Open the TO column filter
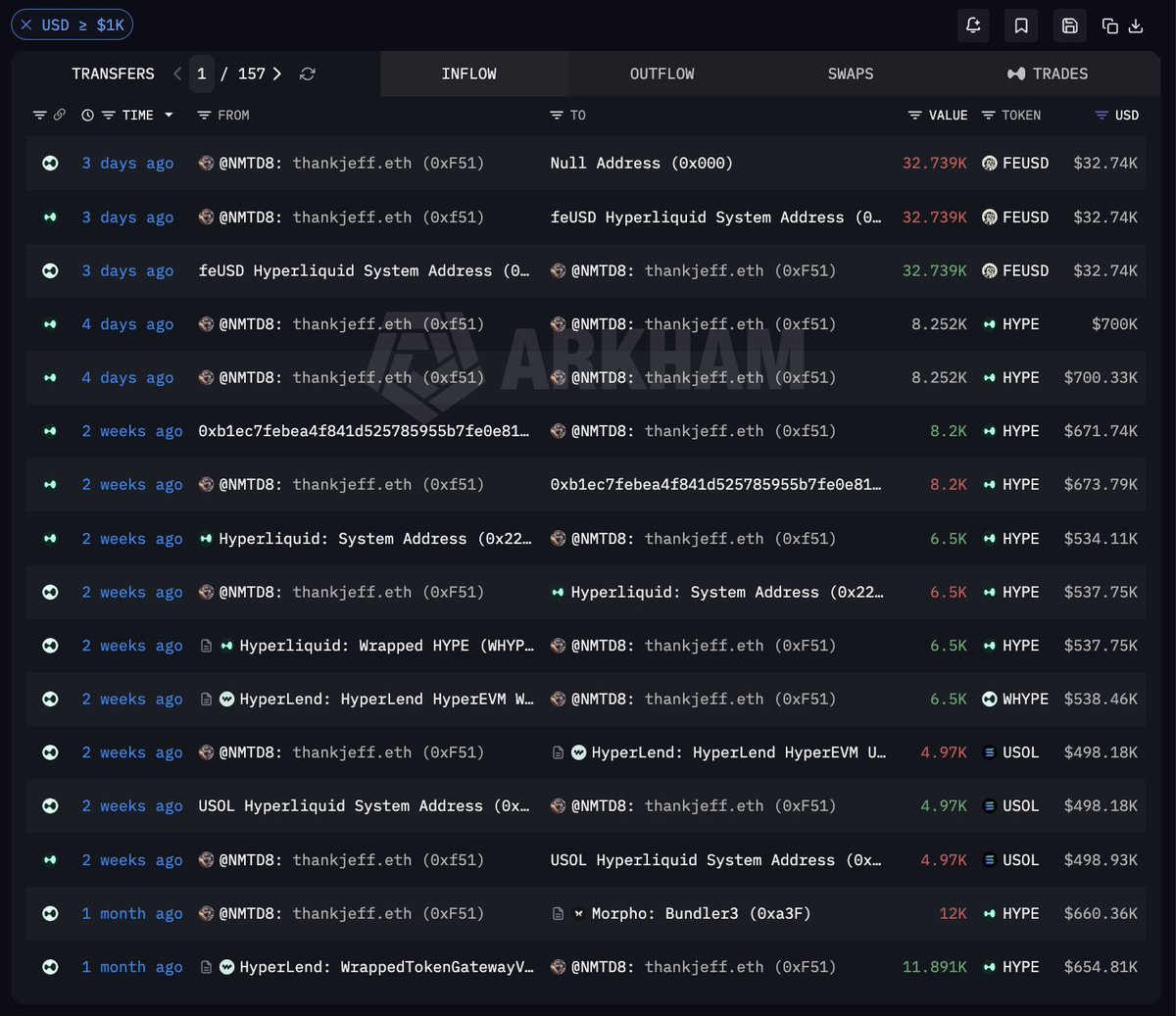This screenshot has height=1016, width=1176. coord(557,116)
